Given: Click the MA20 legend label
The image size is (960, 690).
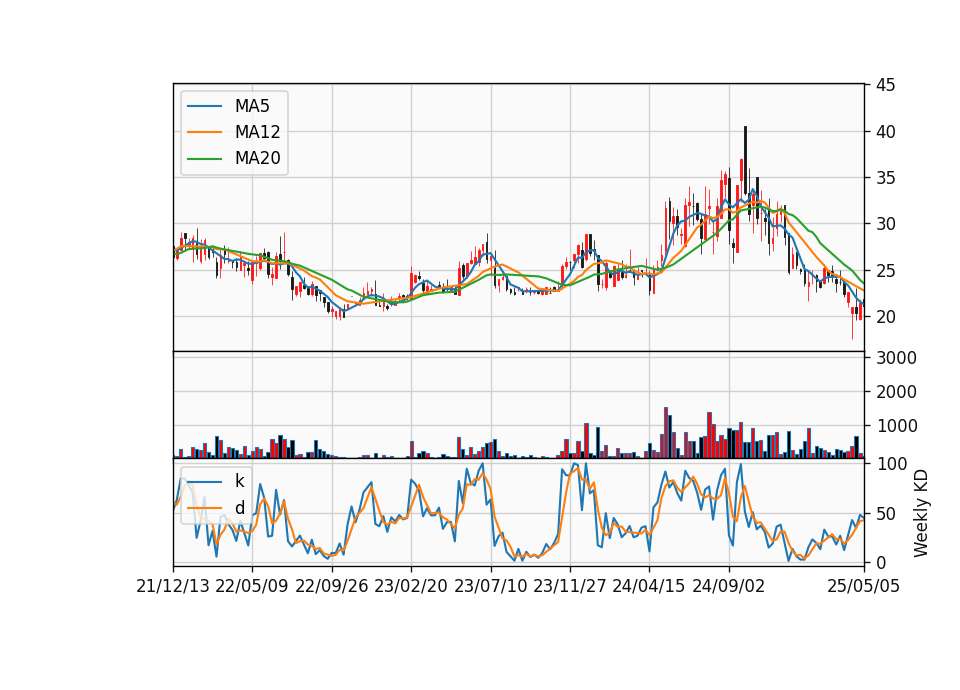Looking at the screenshot, I should click(257, 158).
